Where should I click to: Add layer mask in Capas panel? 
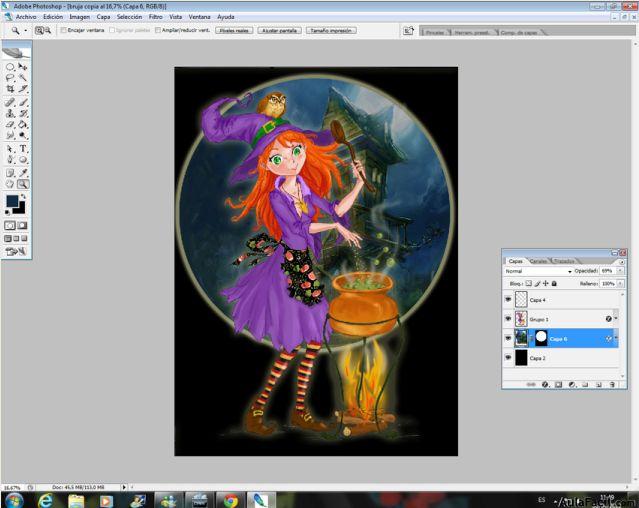[x=558, y=384]
